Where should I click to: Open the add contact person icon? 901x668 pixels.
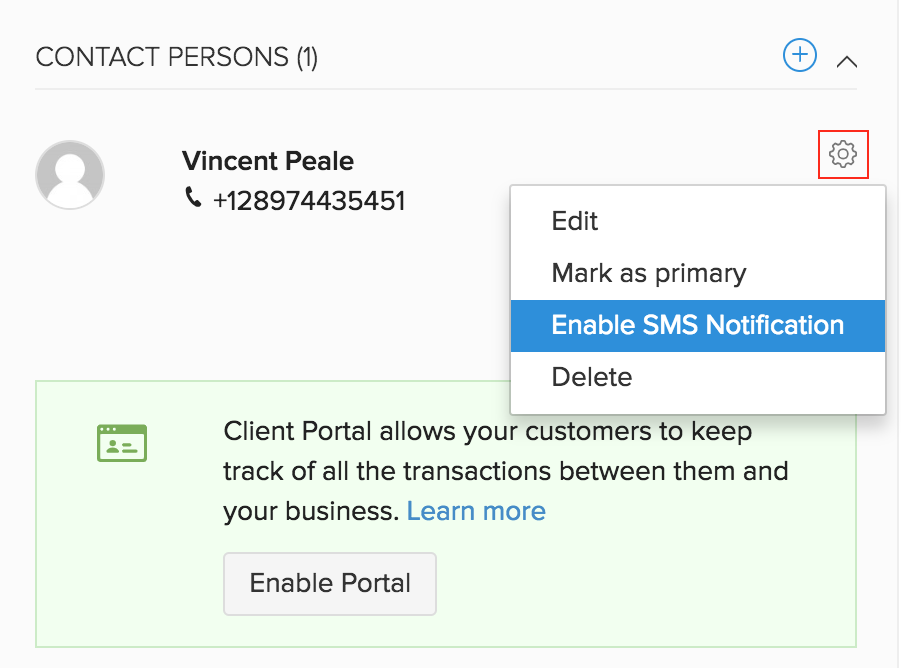point(799,55)
